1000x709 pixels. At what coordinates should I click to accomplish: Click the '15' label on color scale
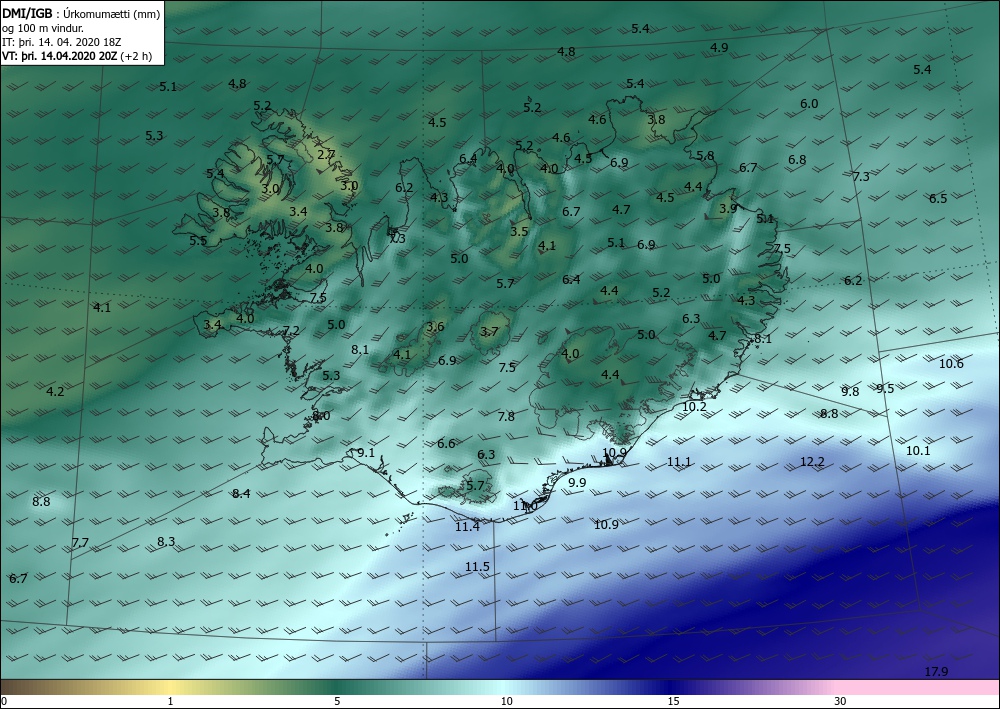[673, 701]
